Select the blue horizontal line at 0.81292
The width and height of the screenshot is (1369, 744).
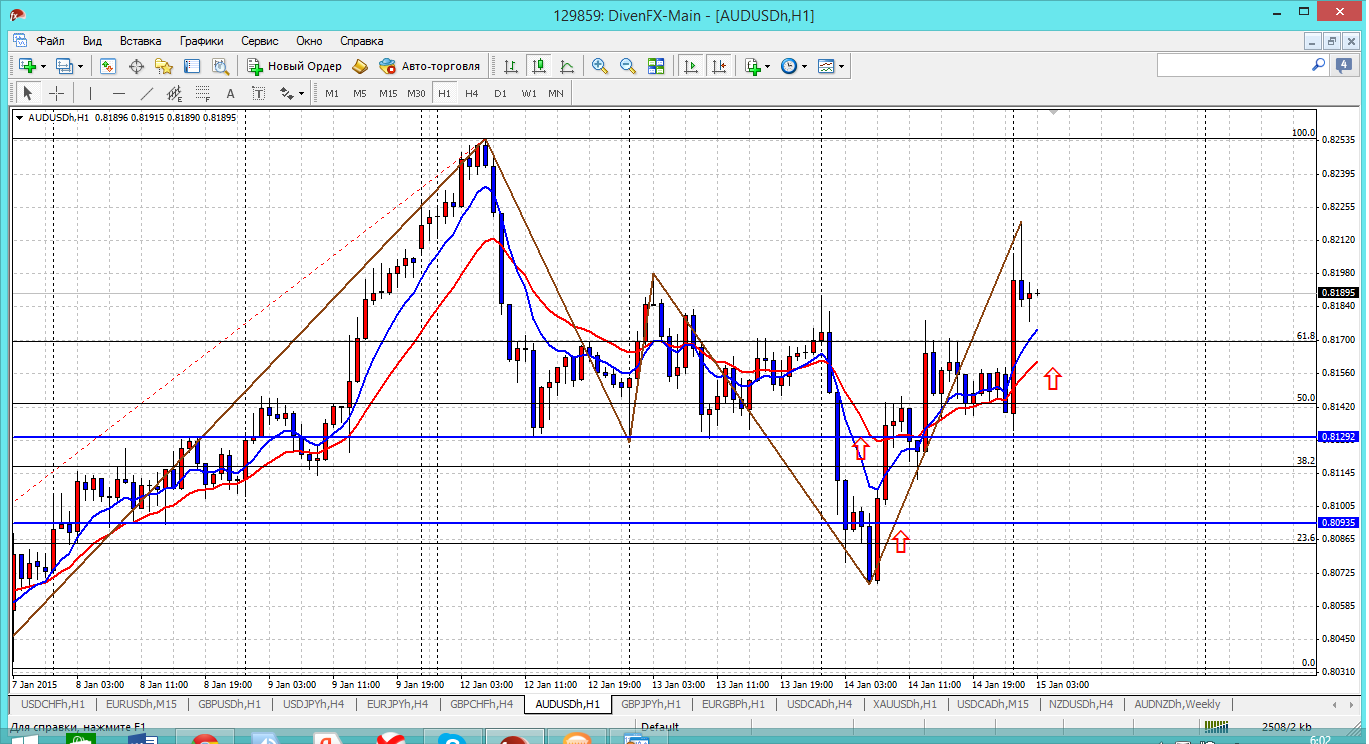coord(664,437)
